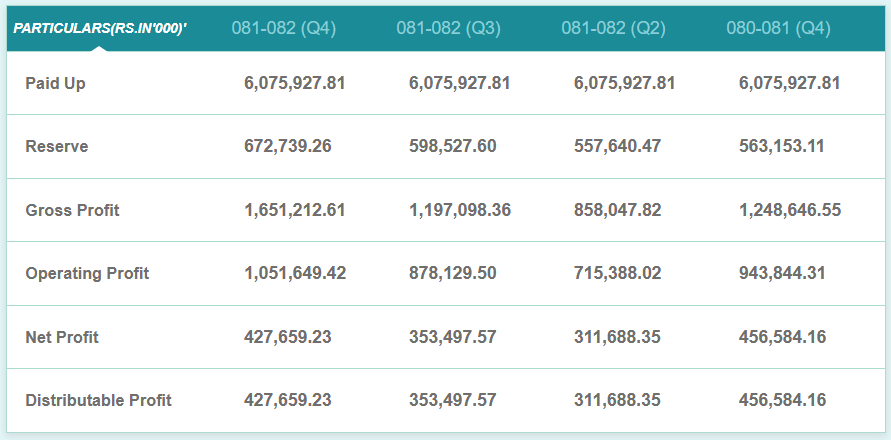891x440 pixels.
Task: Select Operating Profit value 878,129.50
Action: (x=453, y=273)
